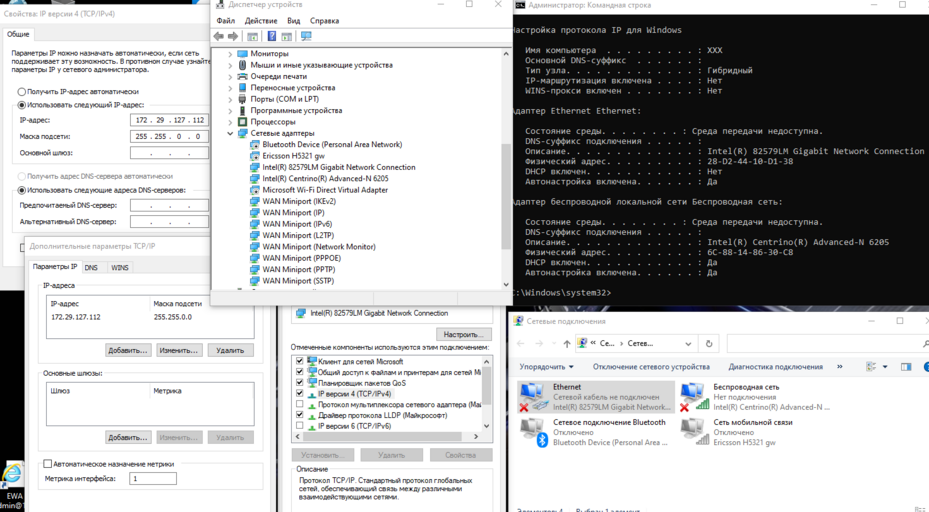Enable 'Автоматическое назначение метрики' checkbox
This screenshot has height=512, width=929.
click(x=47, y=464)
